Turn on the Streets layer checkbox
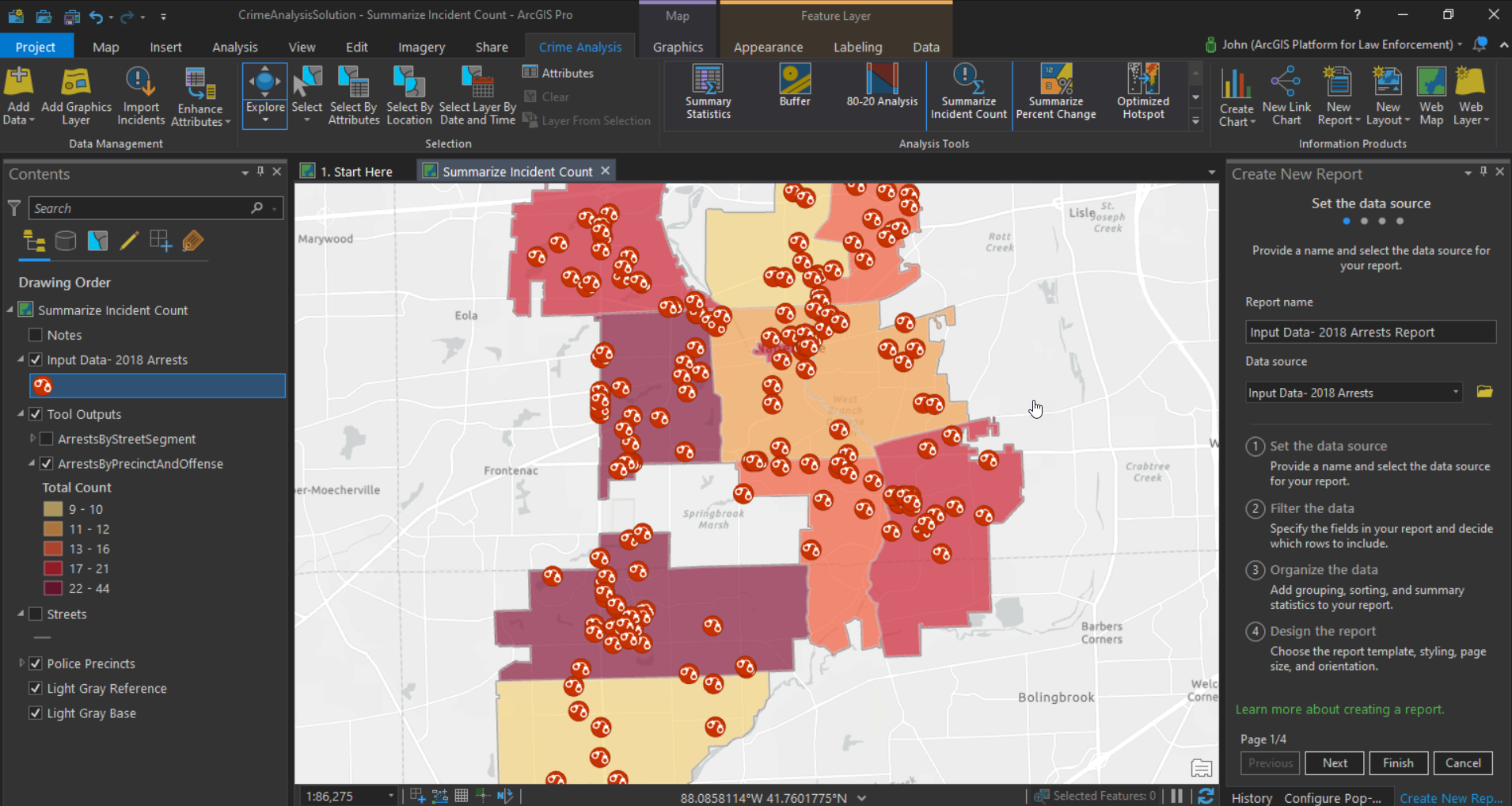 [36, 614]
